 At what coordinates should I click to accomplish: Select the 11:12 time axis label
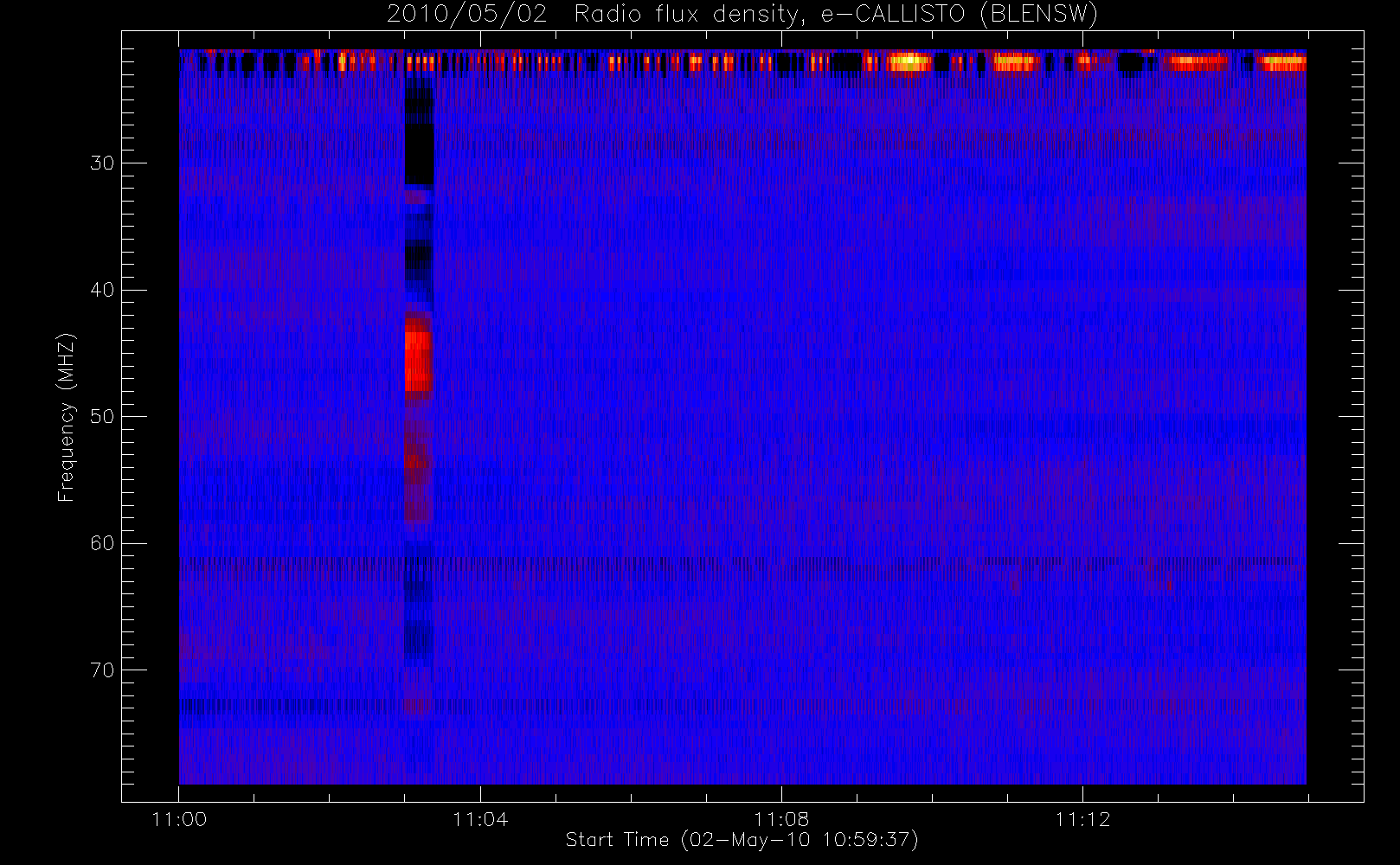coord(1082,819)
